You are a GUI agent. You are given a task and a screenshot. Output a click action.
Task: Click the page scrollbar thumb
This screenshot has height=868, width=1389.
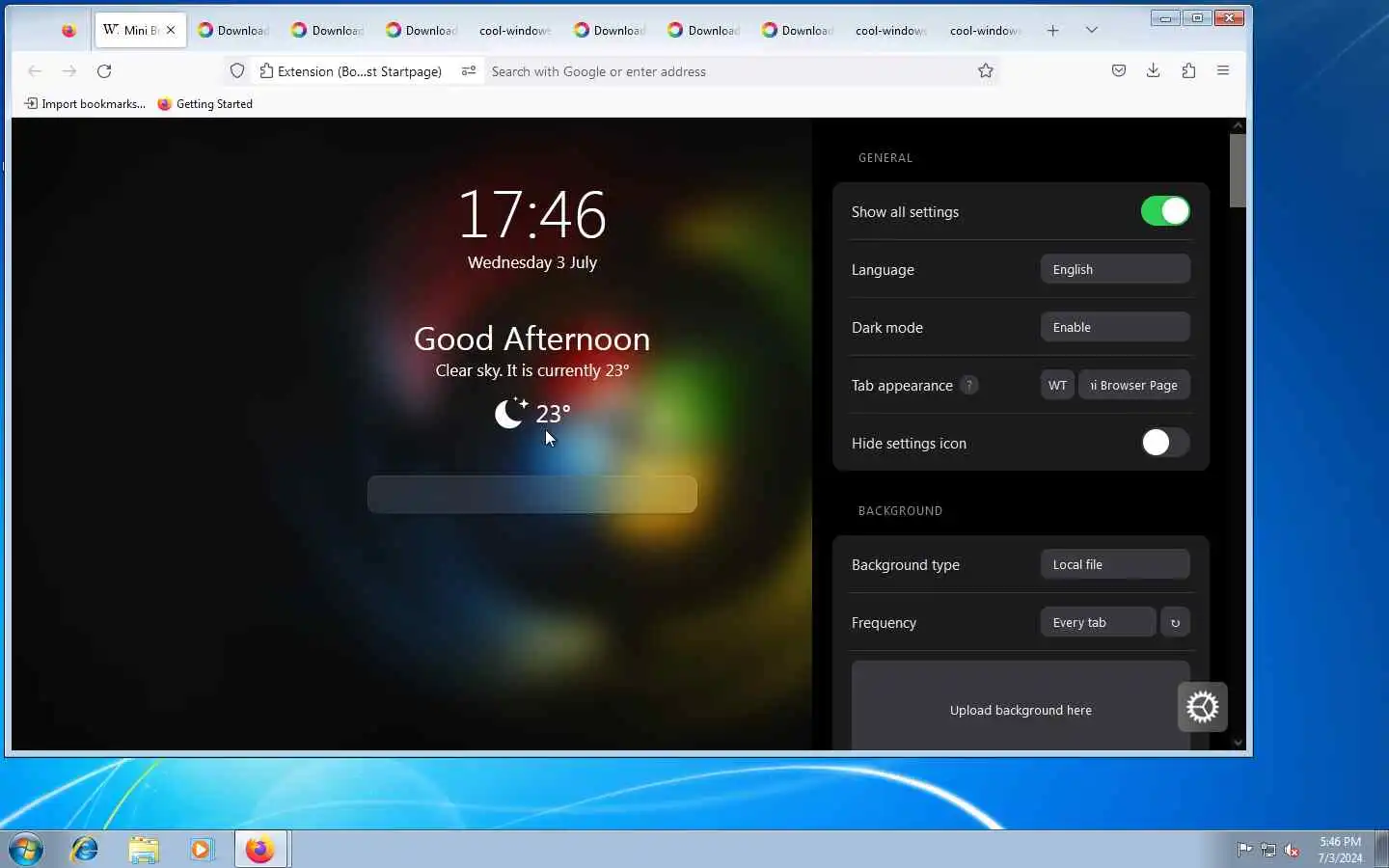[x=1238, y=170]
